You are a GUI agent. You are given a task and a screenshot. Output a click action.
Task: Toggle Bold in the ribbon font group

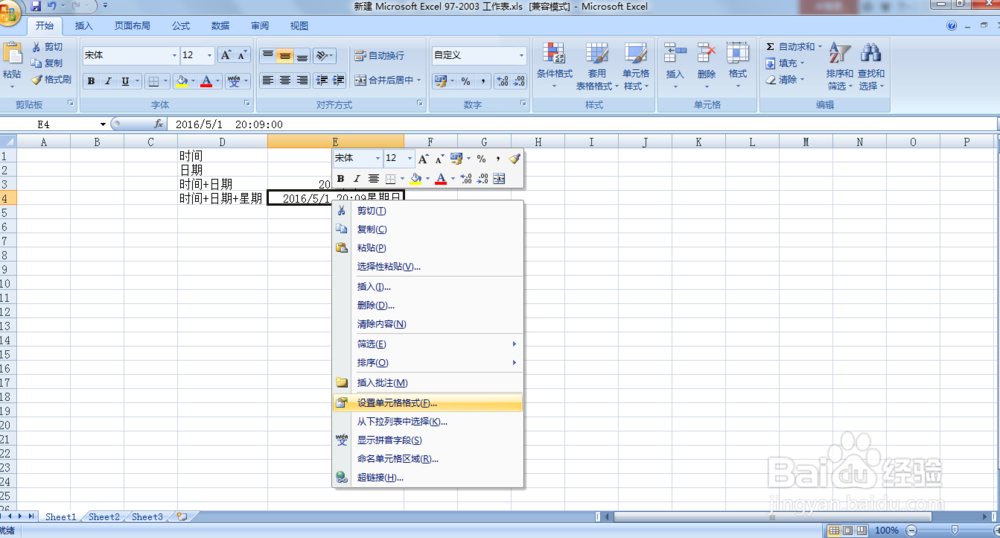(x=91, y=81)
